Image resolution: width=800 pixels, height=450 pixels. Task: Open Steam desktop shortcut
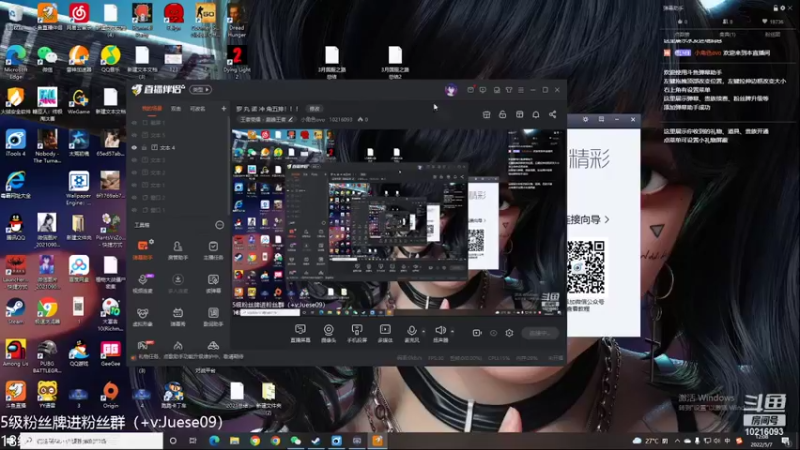tap(15, 311)
